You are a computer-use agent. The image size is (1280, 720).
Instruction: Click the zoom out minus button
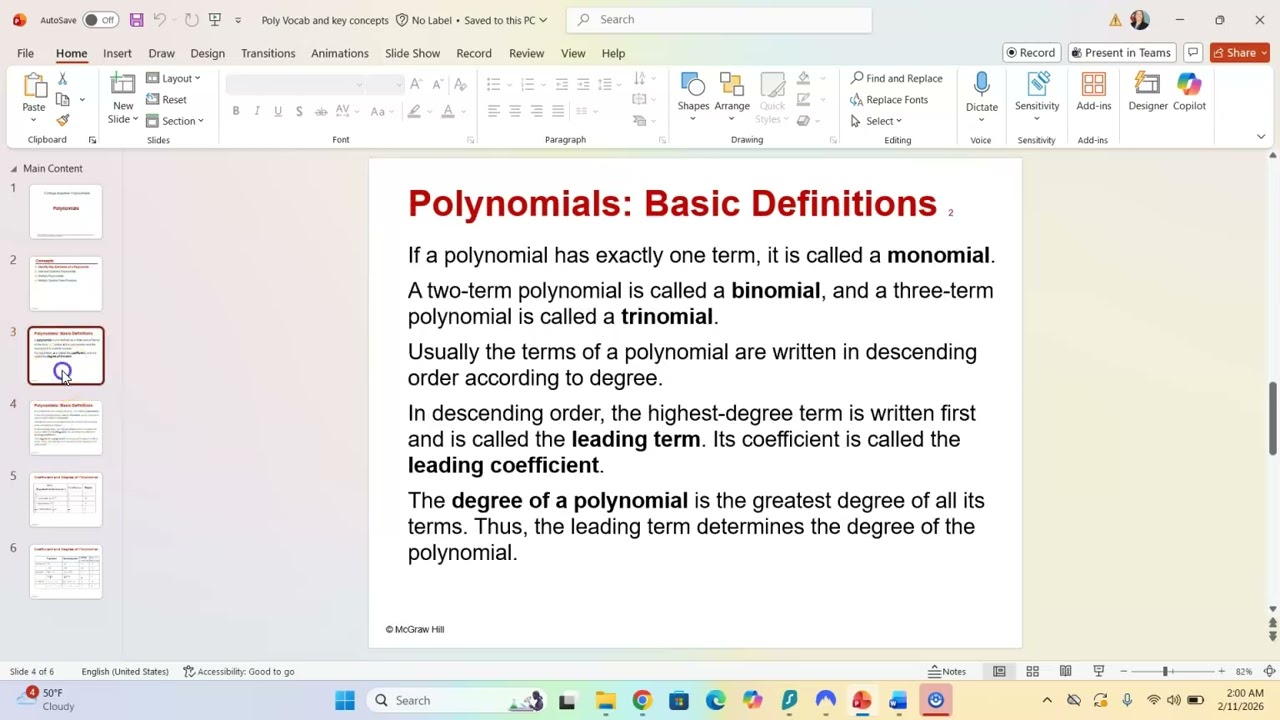coord(1124,672)
